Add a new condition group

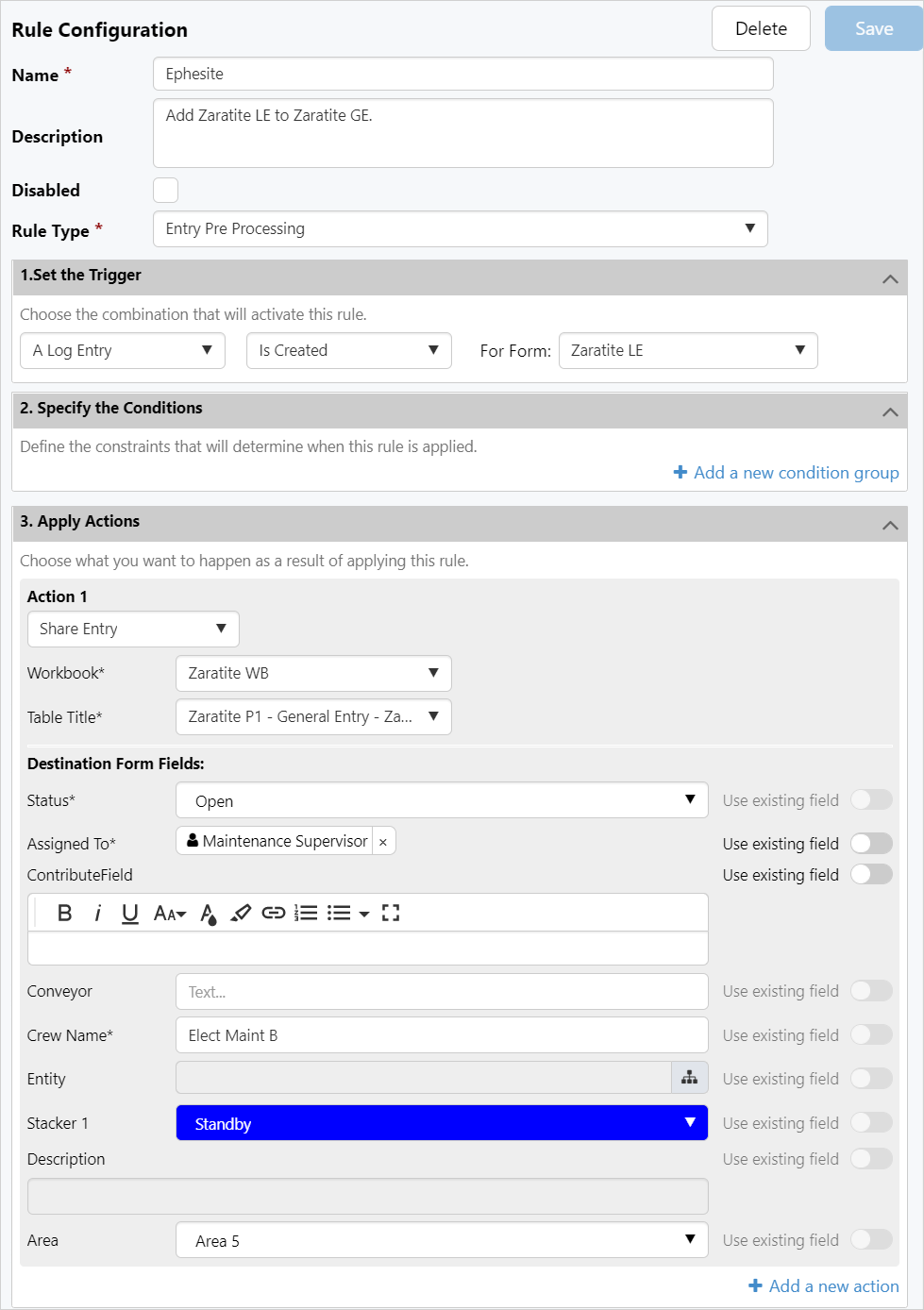point(786,473)
